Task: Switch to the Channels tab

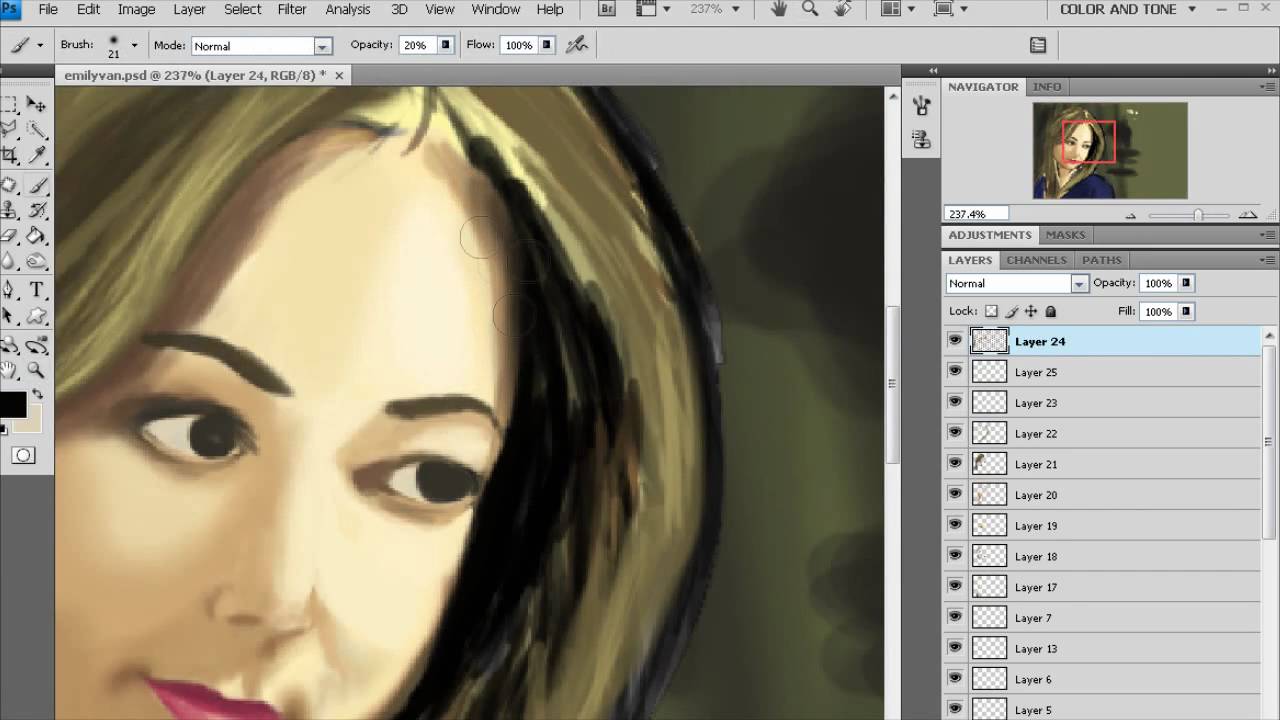Action: 1036,260
